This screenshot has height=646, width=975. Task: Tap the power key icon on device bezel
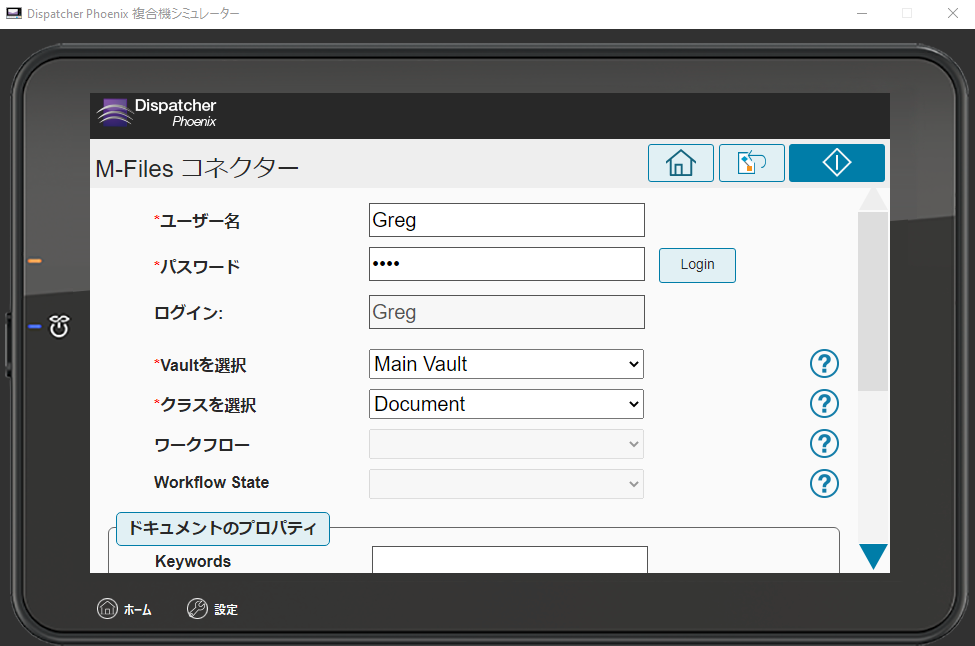[59, 326]
